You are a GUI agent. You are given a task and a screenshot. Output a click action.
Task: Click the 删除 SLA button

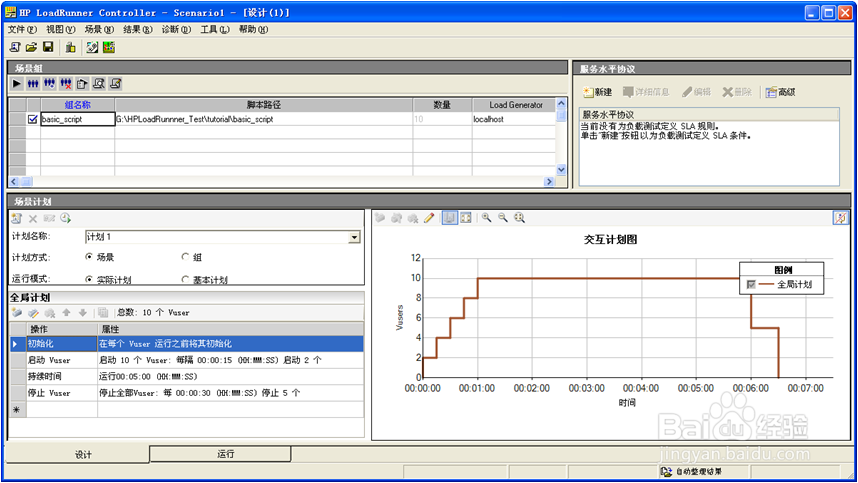[x=737, y=92]
